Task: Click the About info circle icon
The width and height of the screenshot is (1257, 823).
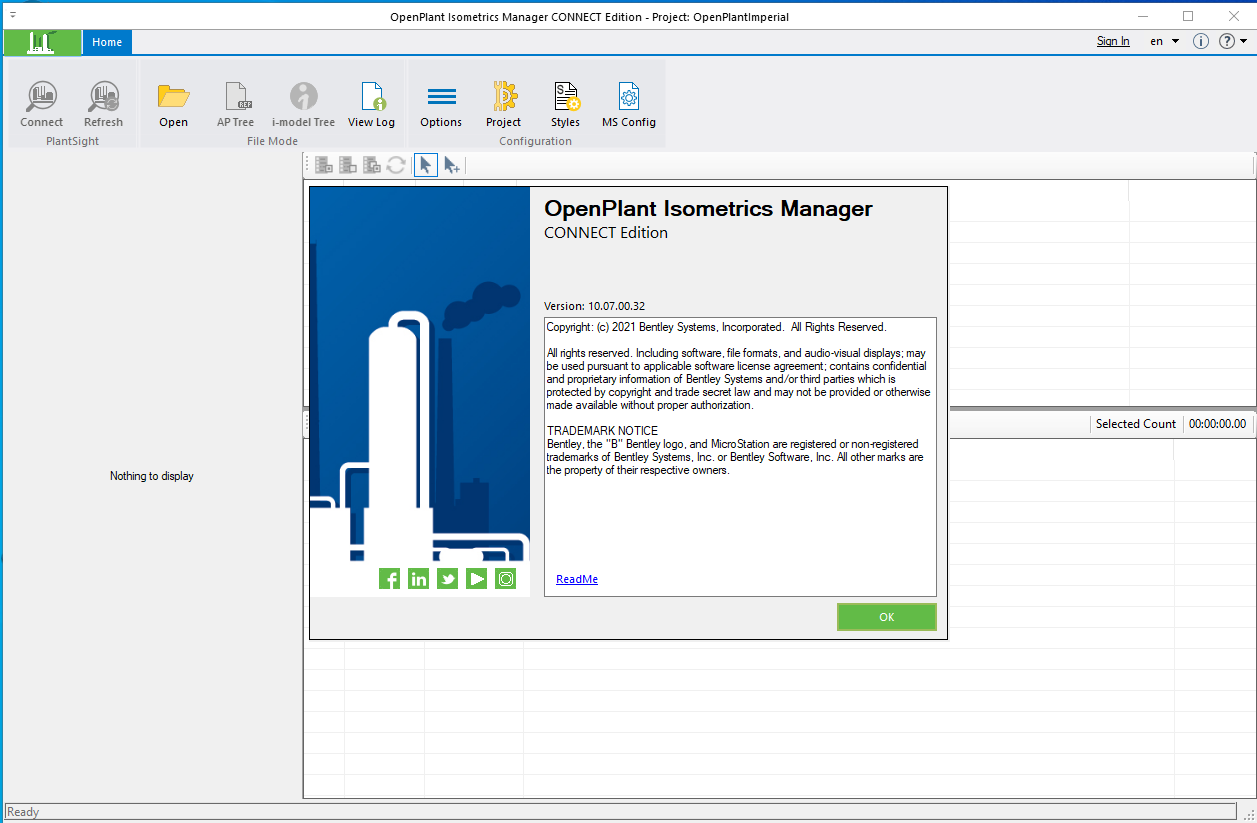Action: pyautogui.click(x=1201, y=41)
